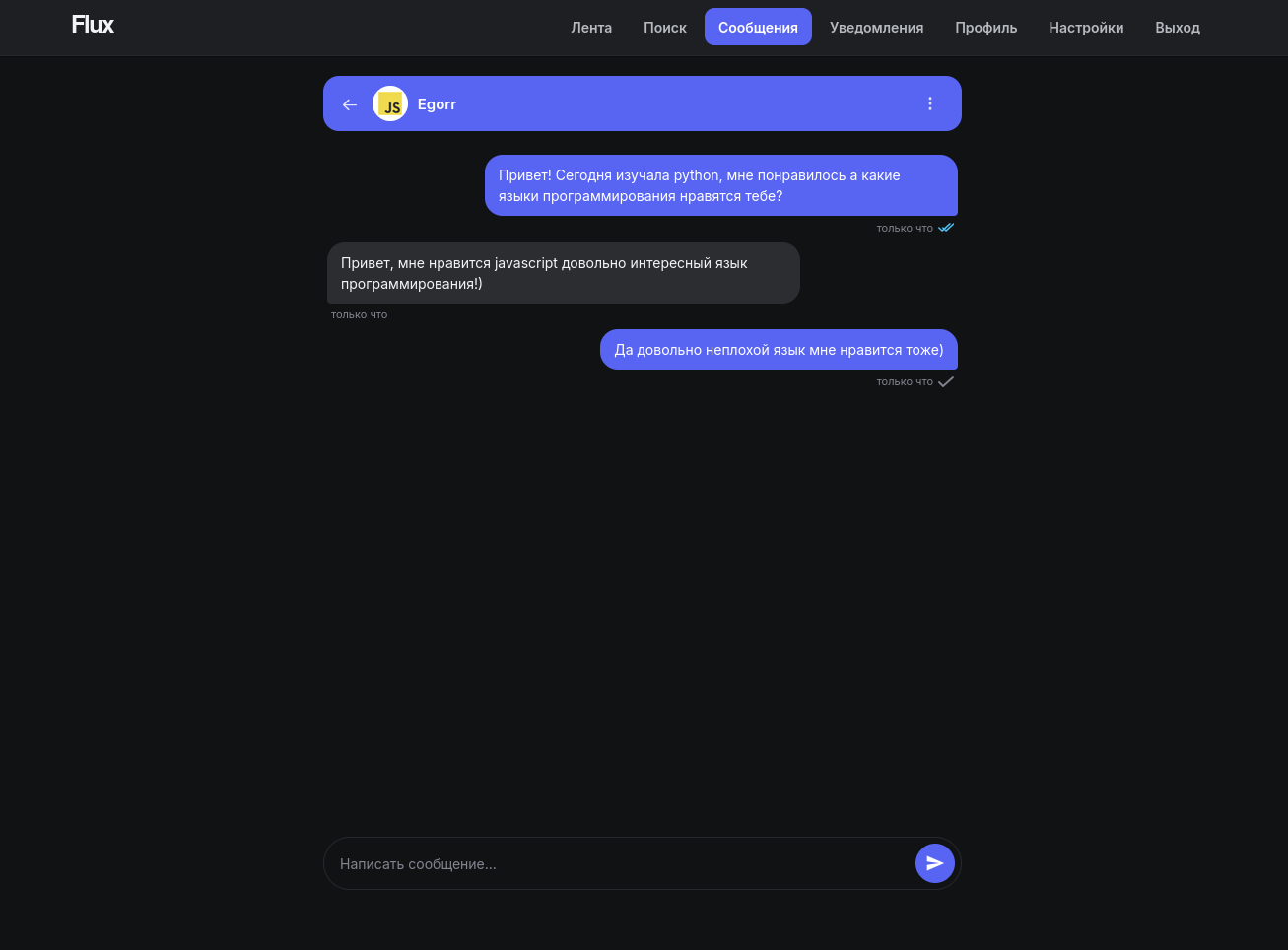Click the double-check read receipt icon
1288x950 pixels.
coord(946,228)
